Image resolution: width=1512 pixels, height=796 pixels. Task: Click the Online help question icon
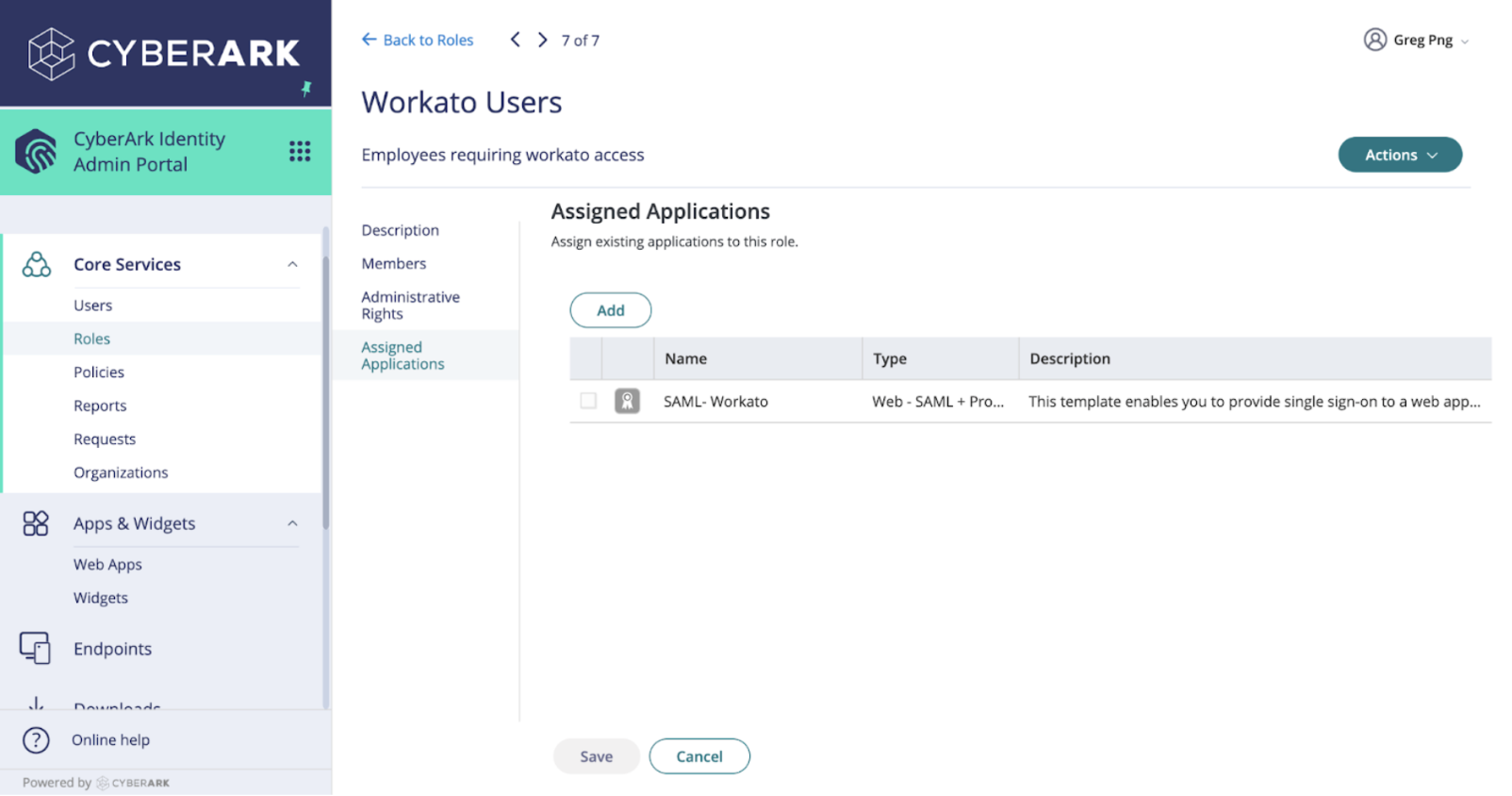pos(36,740)
